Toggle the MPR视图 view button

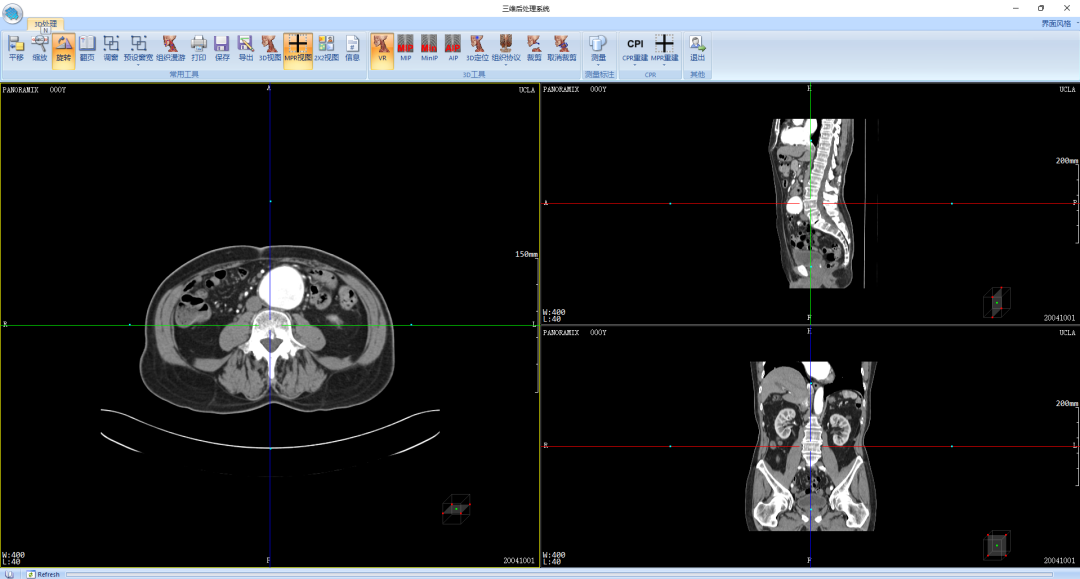point(298,49)
